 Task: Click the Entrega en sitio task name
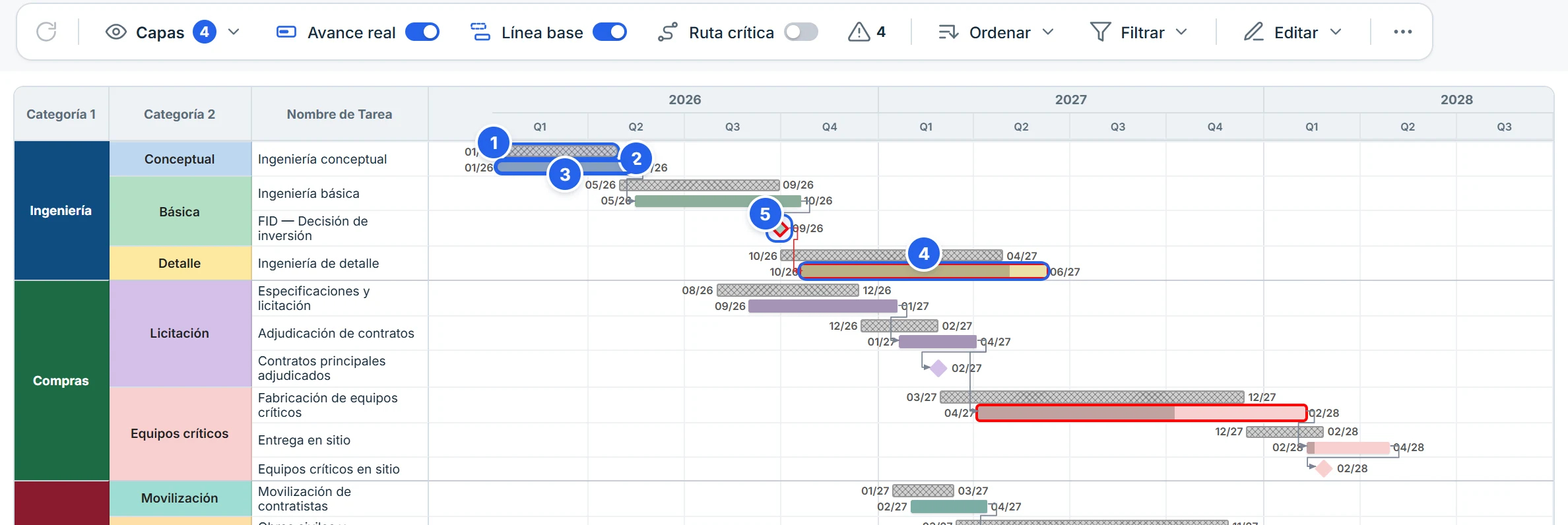(304, 440)
